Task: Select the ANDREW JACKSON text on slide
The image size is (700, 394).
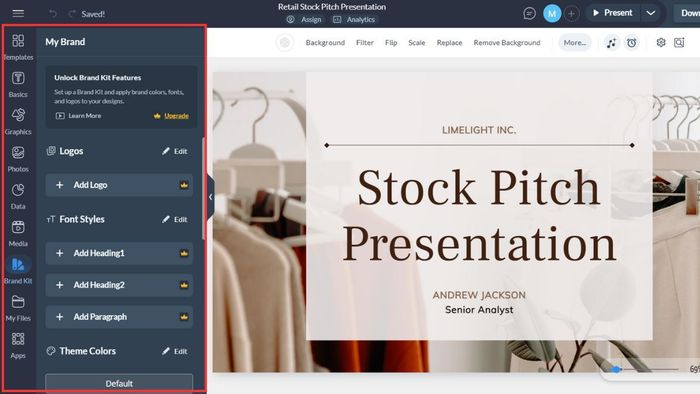Action: click(x=479, y=295)
